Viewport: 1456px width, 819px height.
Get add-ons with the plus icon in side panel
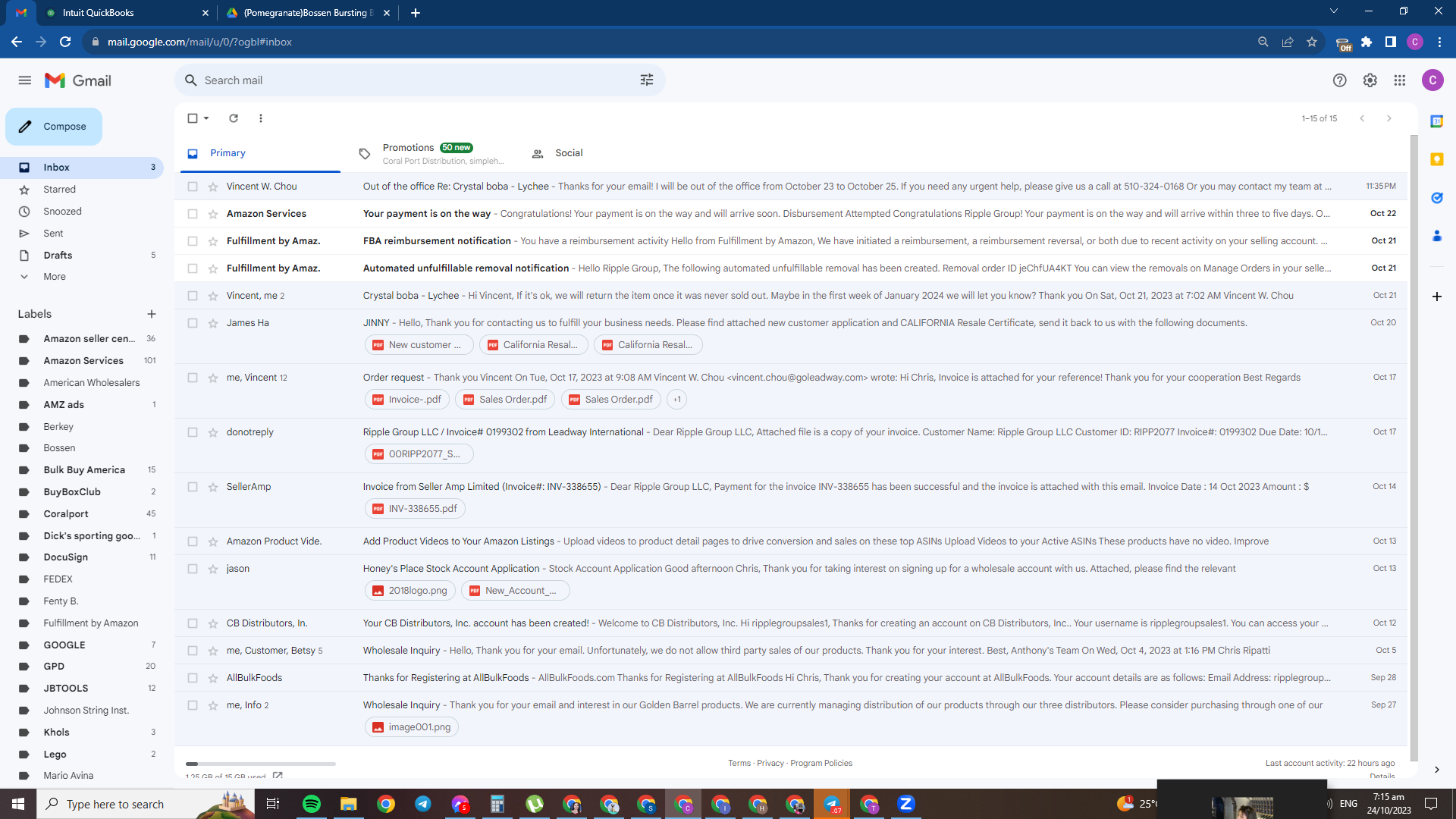(1436, 297)
